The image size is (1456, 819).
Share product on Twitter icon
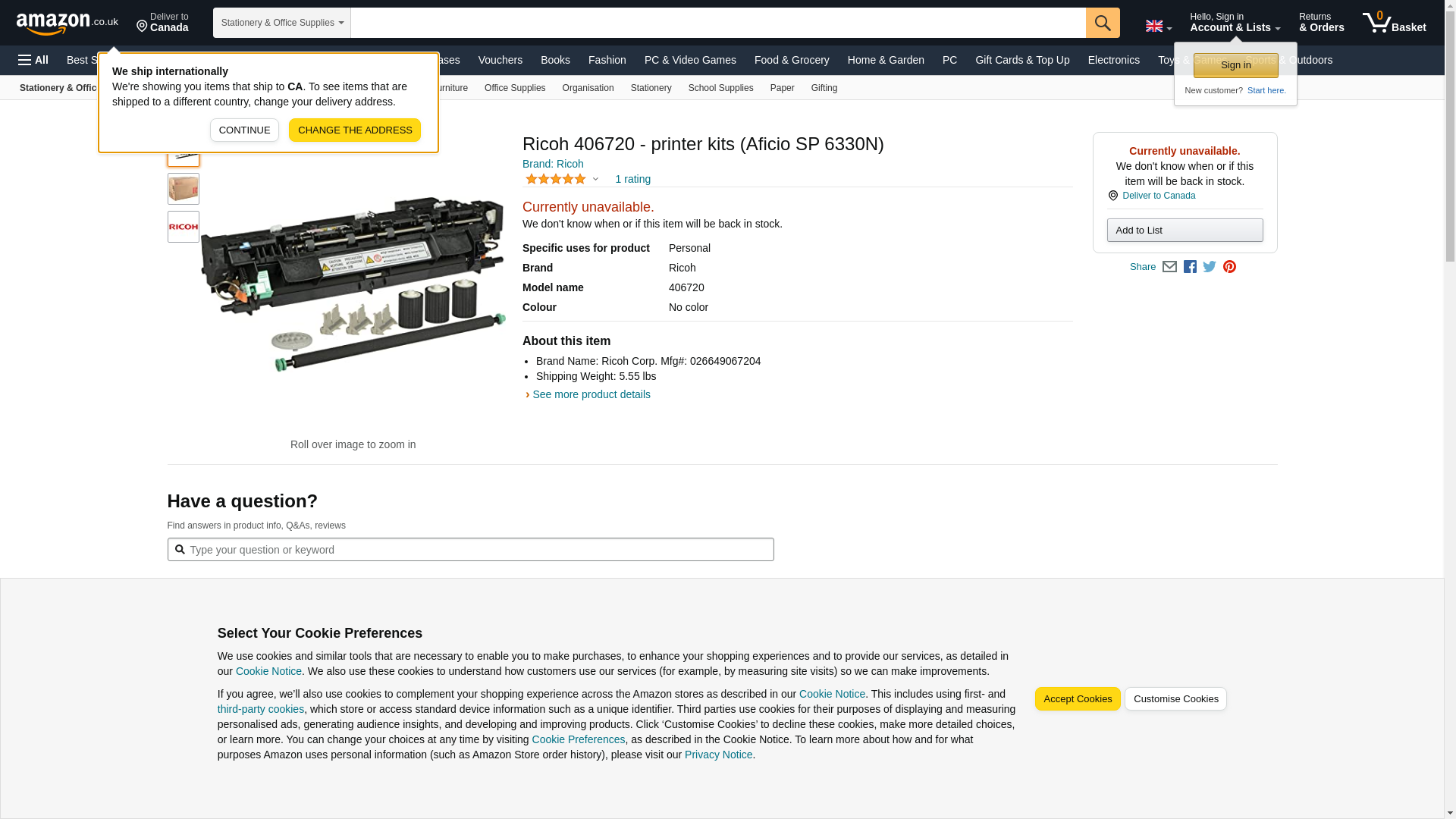1210,267
